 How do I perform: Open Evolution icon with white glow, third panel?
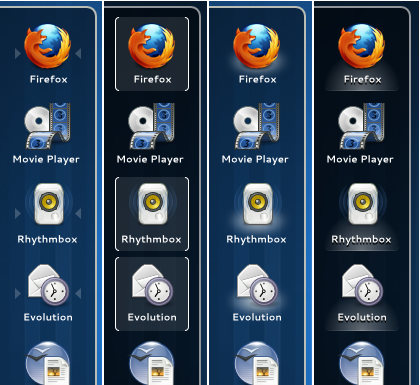tap(257, 285)
